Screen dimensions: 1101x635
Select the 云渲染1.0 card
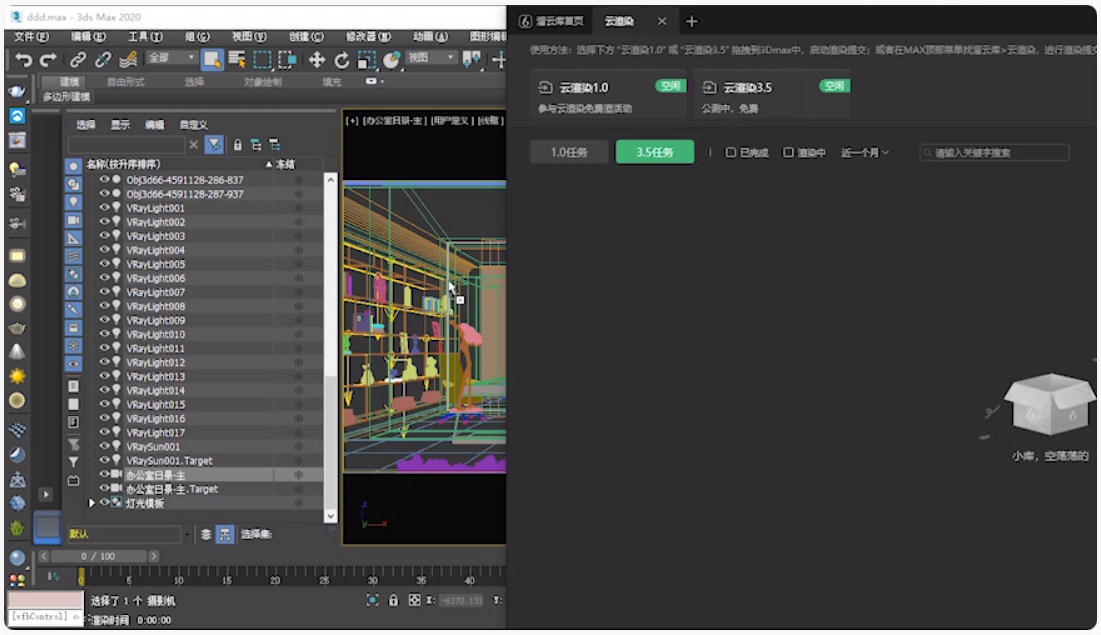(x=608, y=94)
